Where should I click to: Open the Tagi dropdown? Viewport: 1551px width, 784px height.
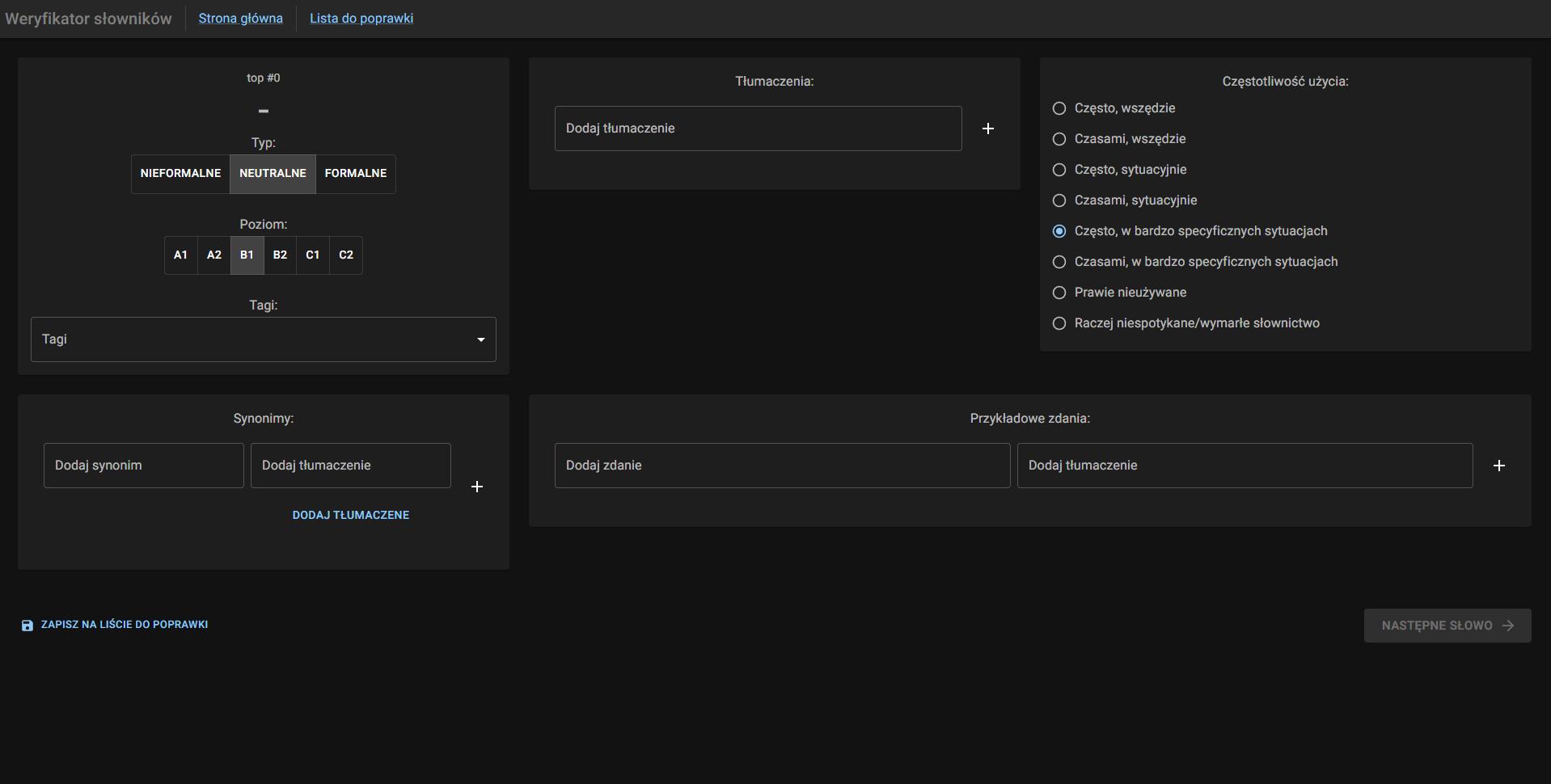[x=263, y=339]
